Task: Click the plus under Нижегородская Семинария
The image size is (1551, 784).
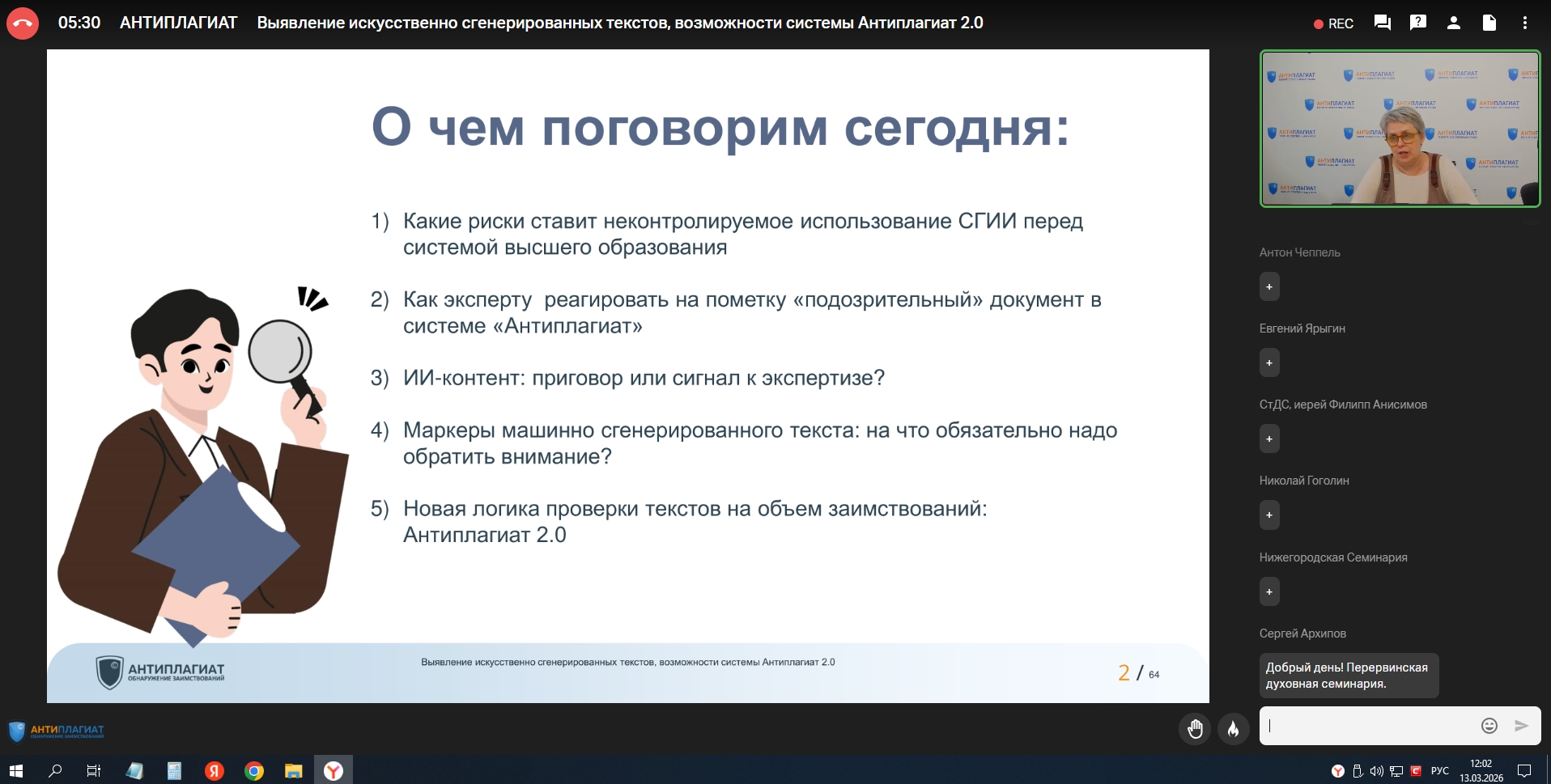Action: 1268,592
